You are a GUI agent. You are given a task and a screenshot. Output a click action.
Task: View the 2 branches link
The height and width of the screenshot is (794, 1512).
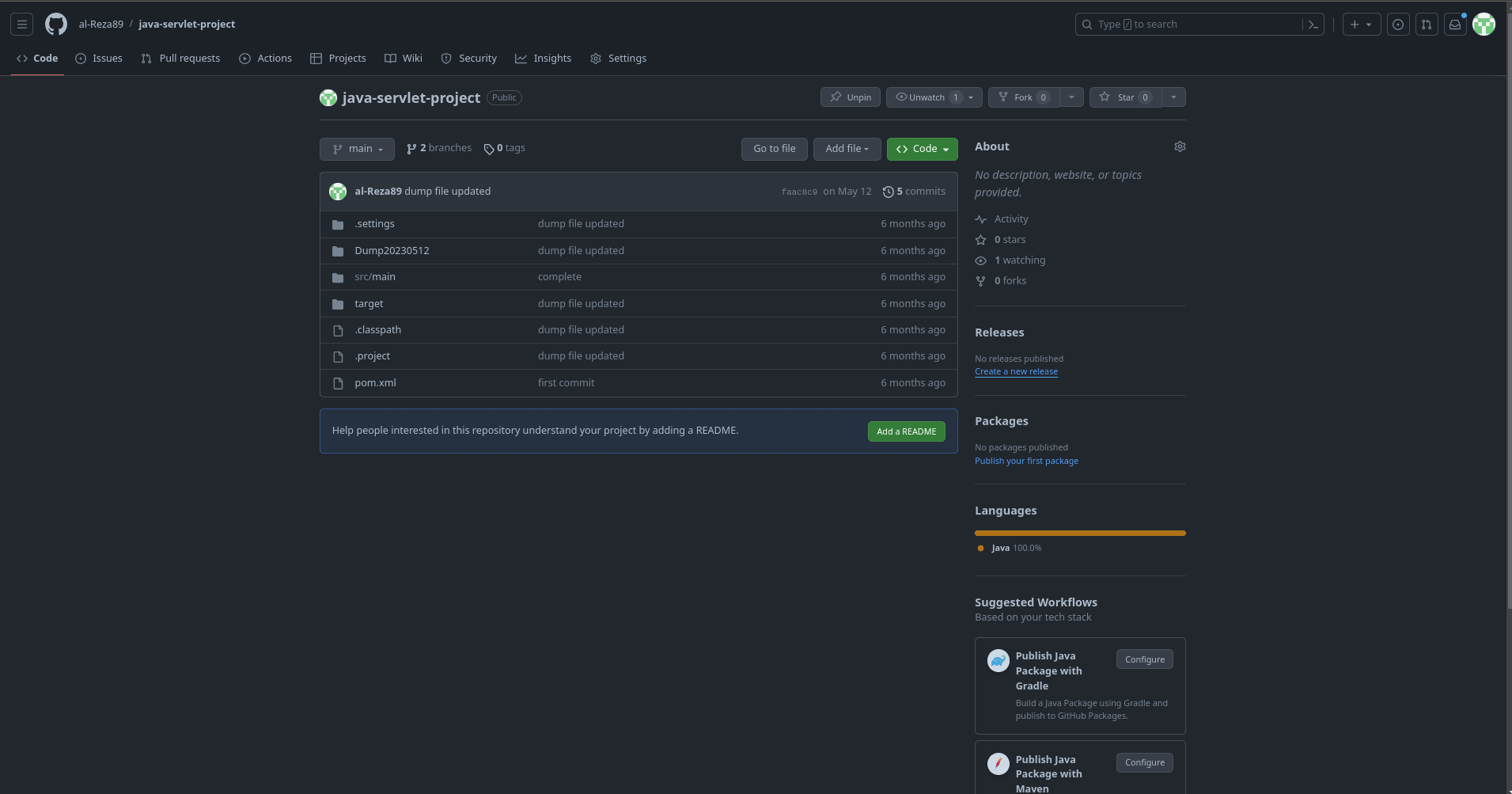point(439,148)
